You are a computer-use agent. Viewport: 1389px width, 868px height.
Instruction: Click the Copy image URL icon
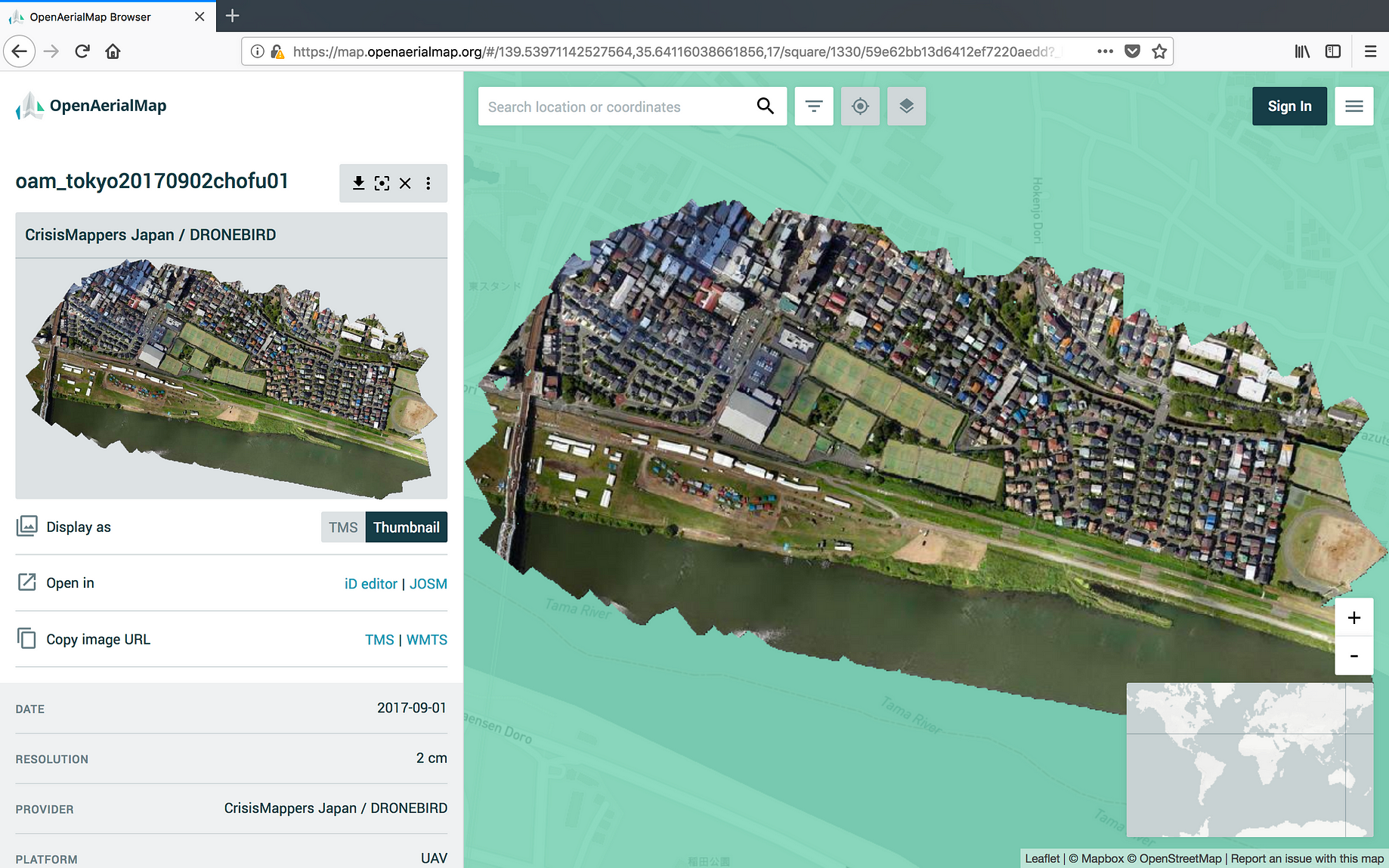[x=27, y=638]
